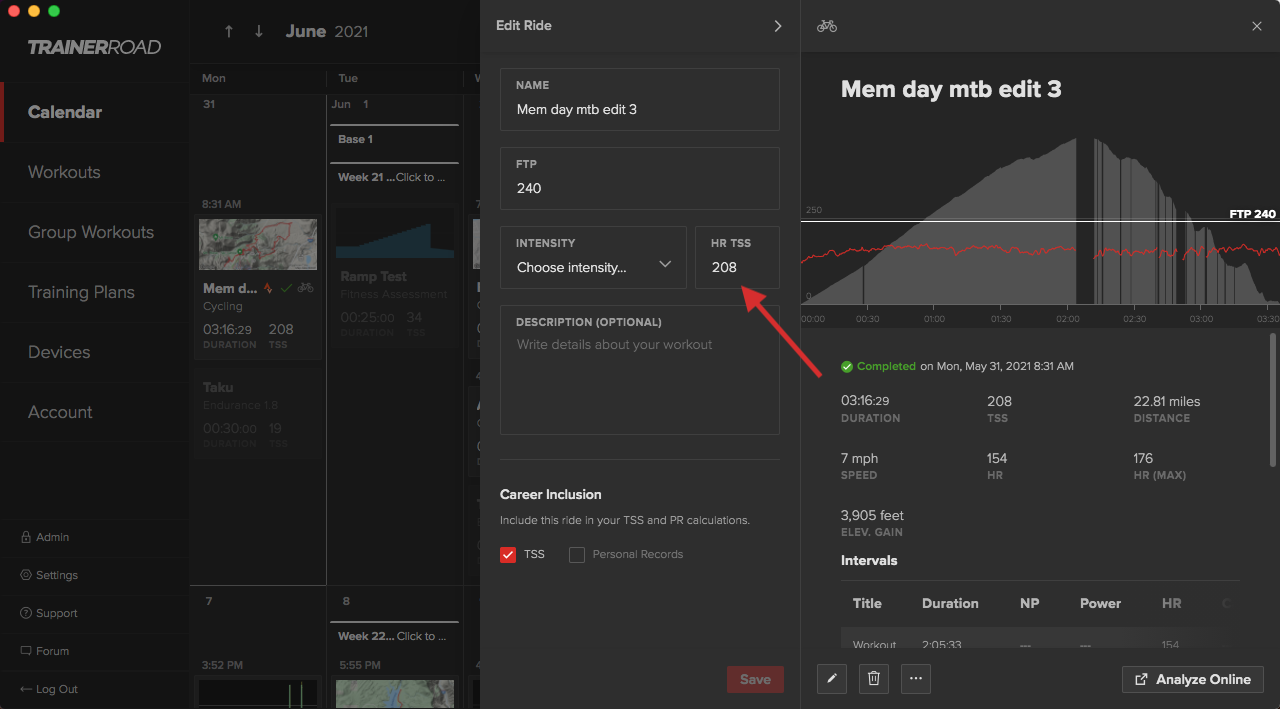Open the June 8 ride map thumbnail

[x=395, y=694]
